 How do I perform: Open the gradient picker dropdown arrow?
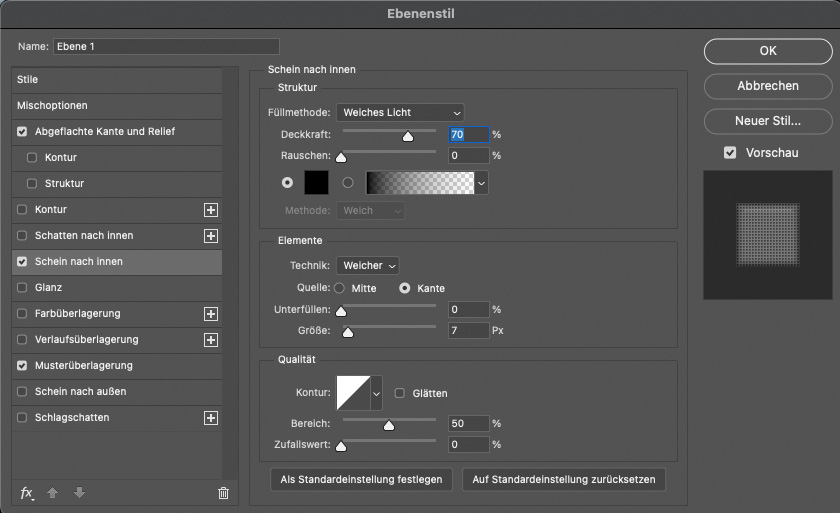tap(481, 183)
